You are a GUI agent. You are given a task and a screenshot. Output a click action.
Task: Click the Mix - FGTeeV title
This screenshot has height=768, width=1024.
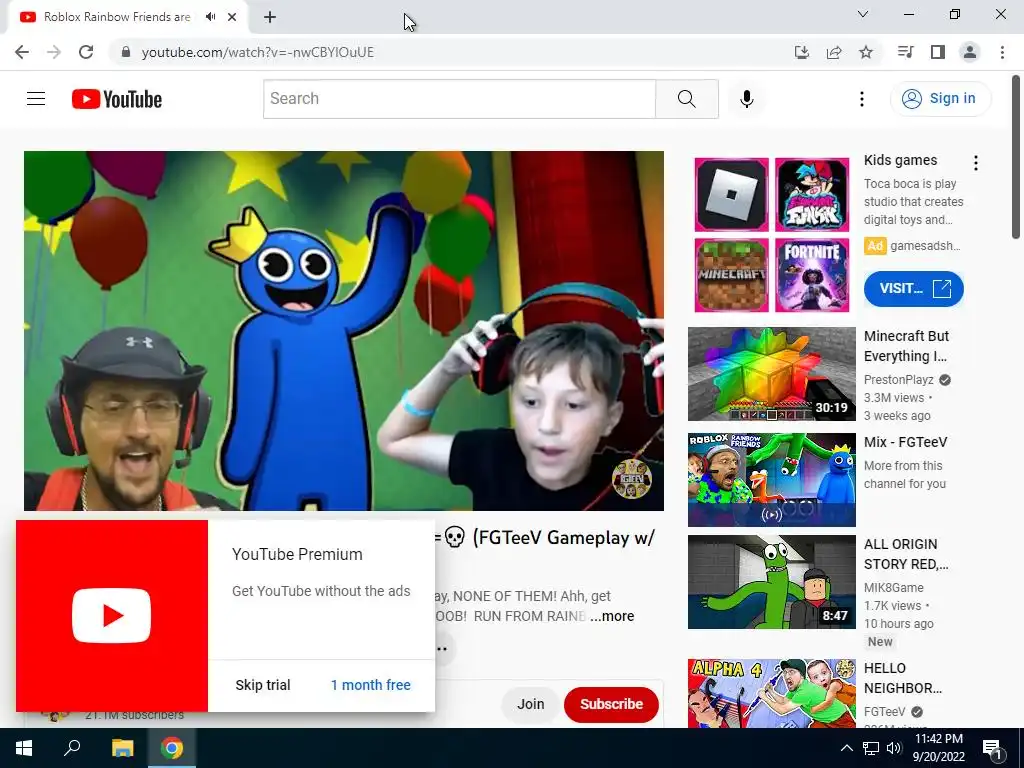pyautogui.click(x=905, y=442)
